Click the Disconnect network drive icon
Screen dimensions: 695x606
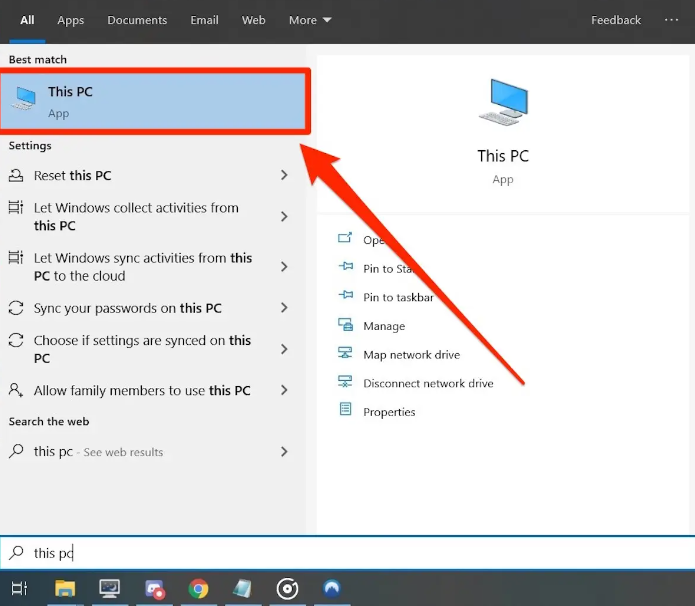(345, 382)
